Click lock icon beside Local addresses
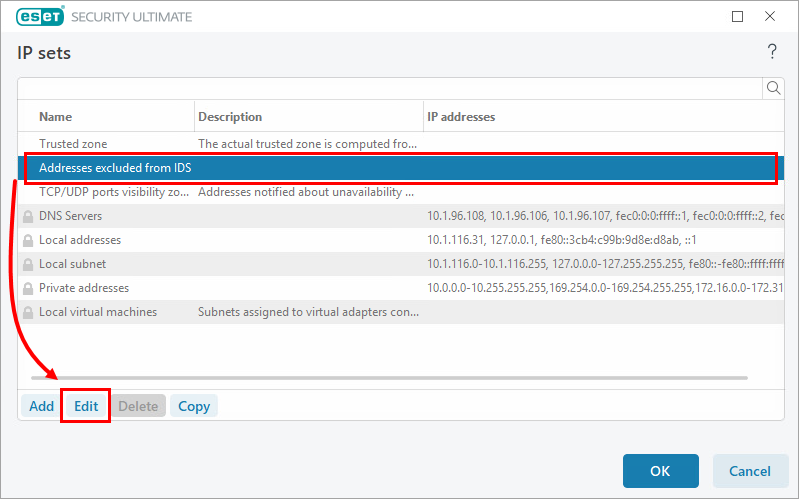Viewport: 799px width, 499px height. click(x=28, y=240)
